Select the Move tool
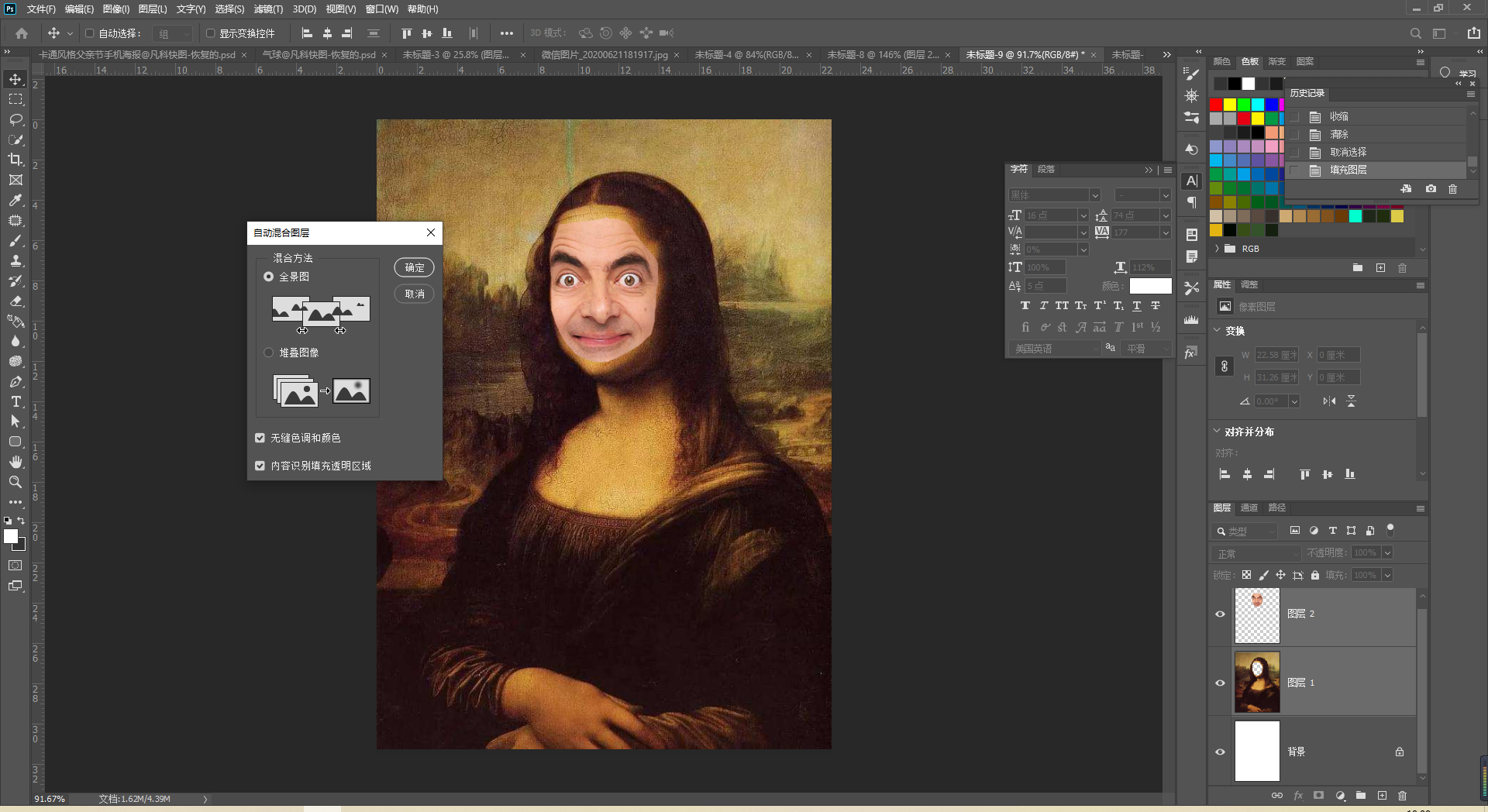 (x=15, y=79)
